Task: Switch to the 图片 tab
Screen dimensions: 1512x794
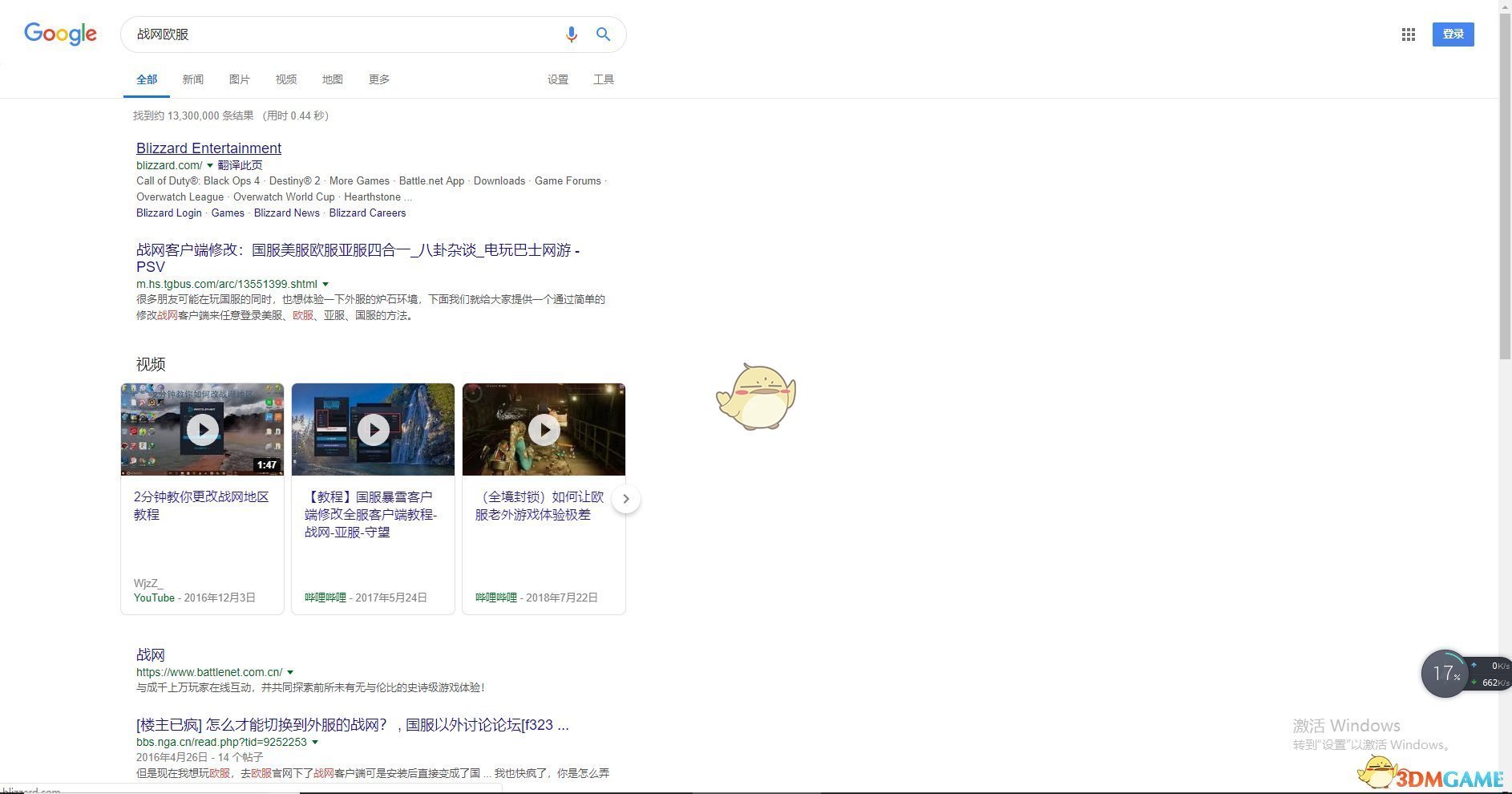Action: pos(240,79)
